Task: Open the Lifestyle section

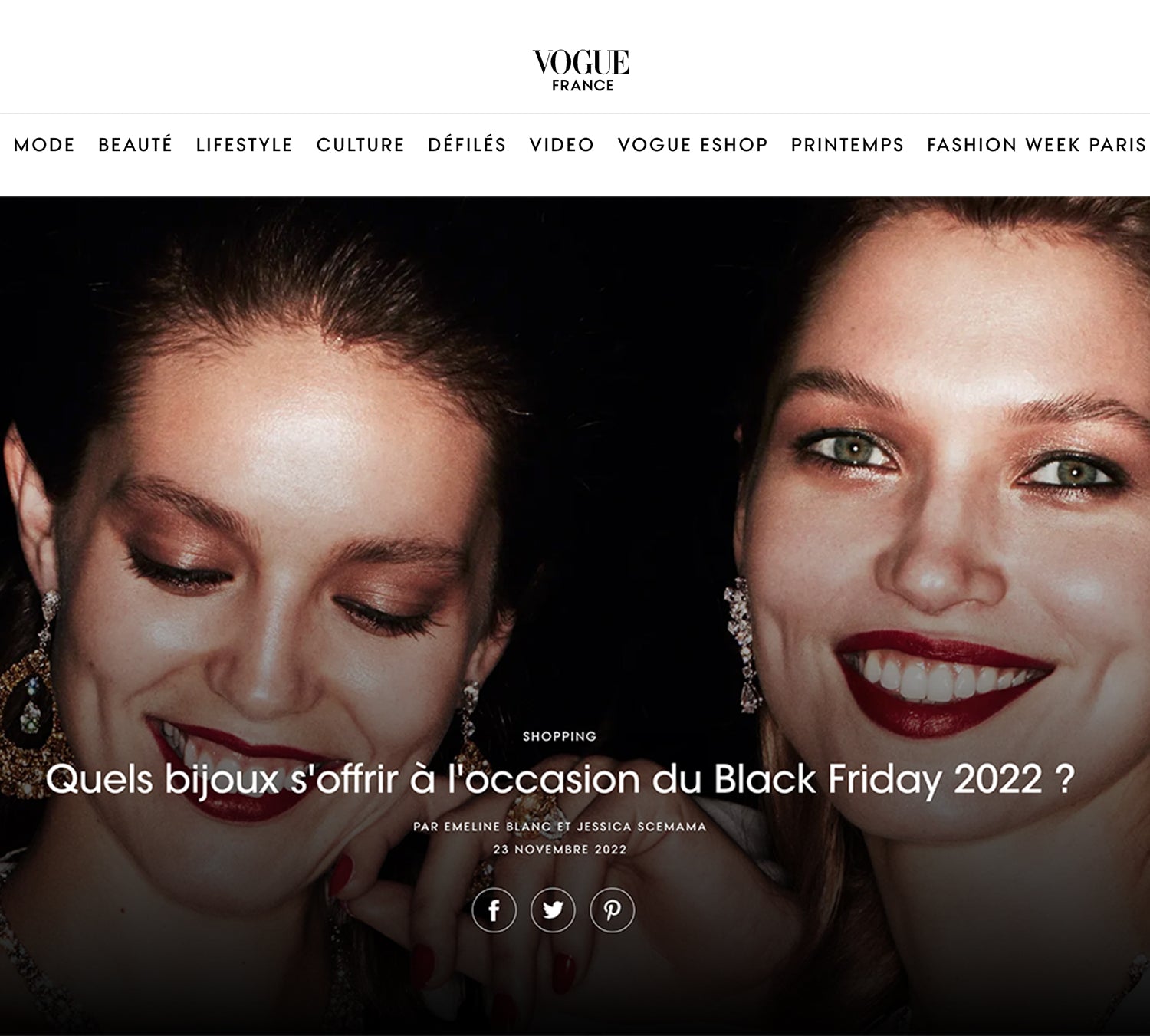Action: (x=245, y=145)
